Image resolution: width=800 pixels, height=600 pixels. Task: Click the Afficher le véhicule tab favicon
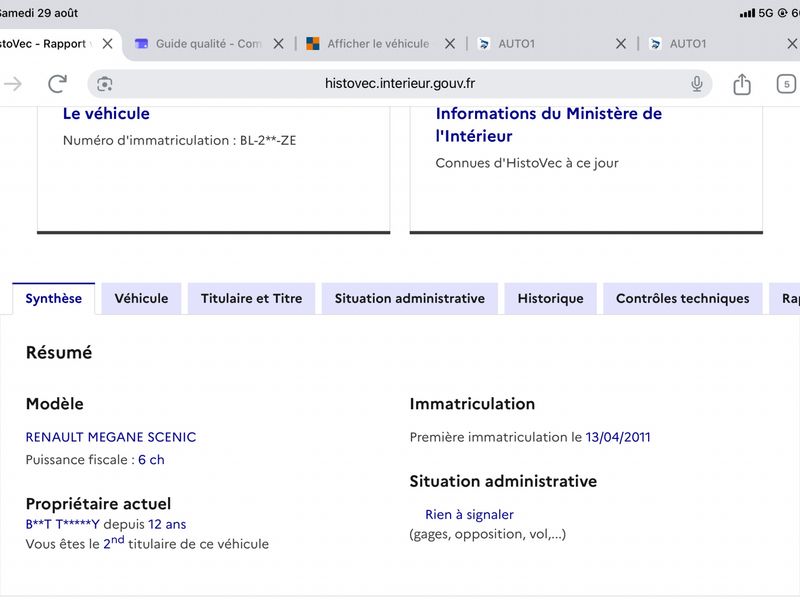(x=313, y=44)
